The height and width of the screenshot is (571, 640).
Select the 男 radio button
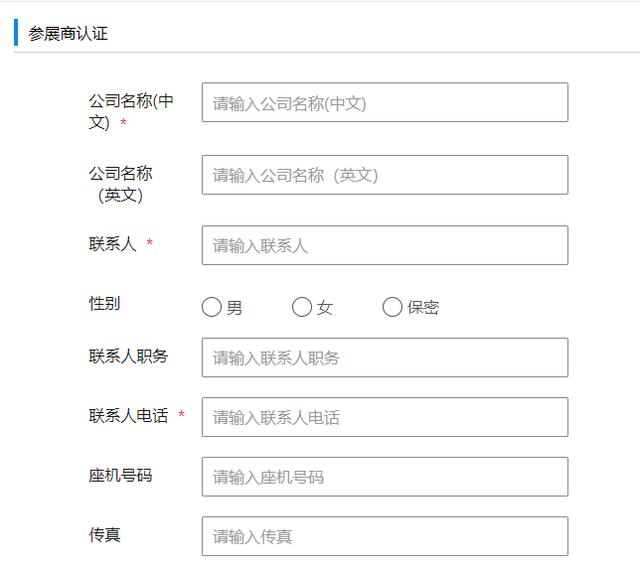point(211,307)
